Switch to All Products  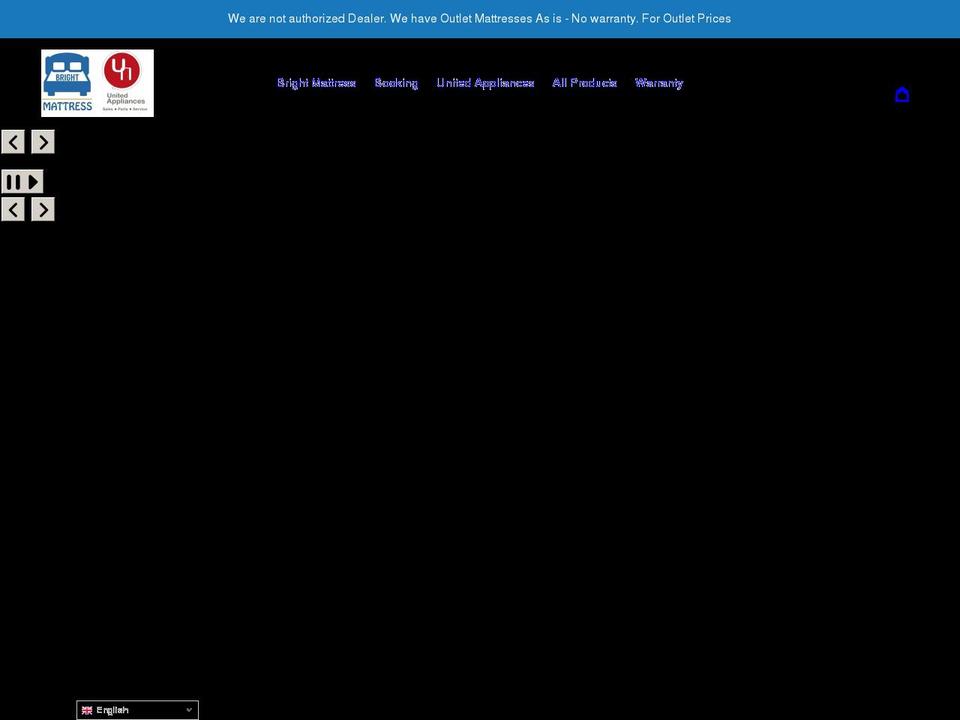[x=584, y=80]
